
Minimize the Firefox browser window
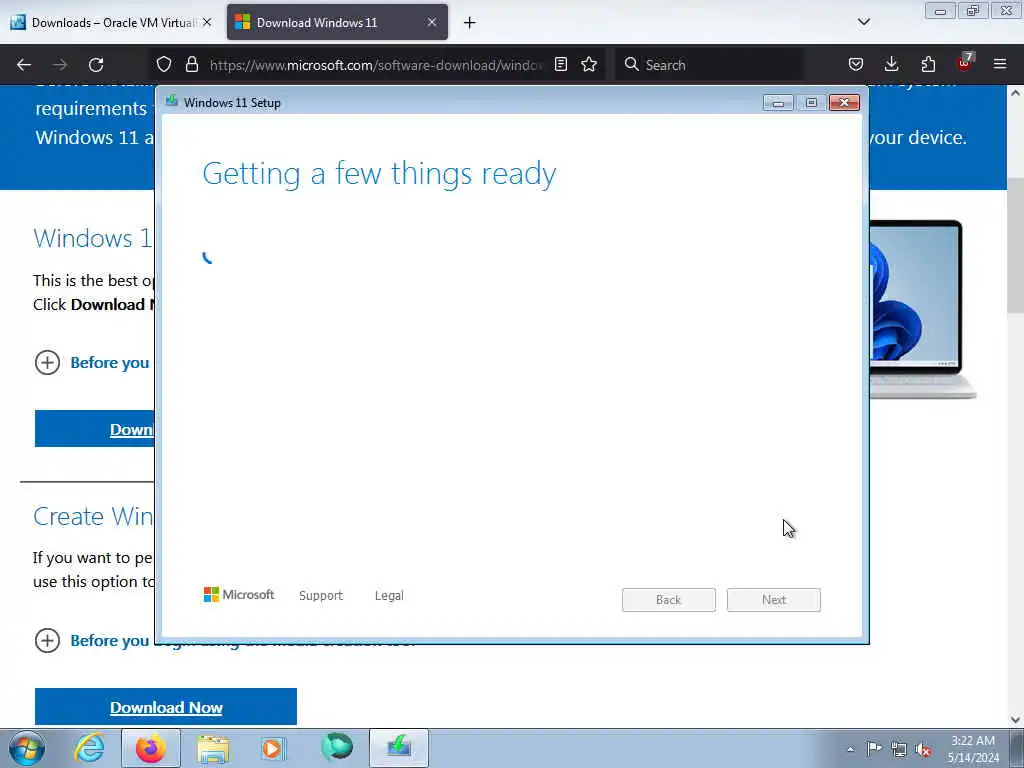pos(940,11)
